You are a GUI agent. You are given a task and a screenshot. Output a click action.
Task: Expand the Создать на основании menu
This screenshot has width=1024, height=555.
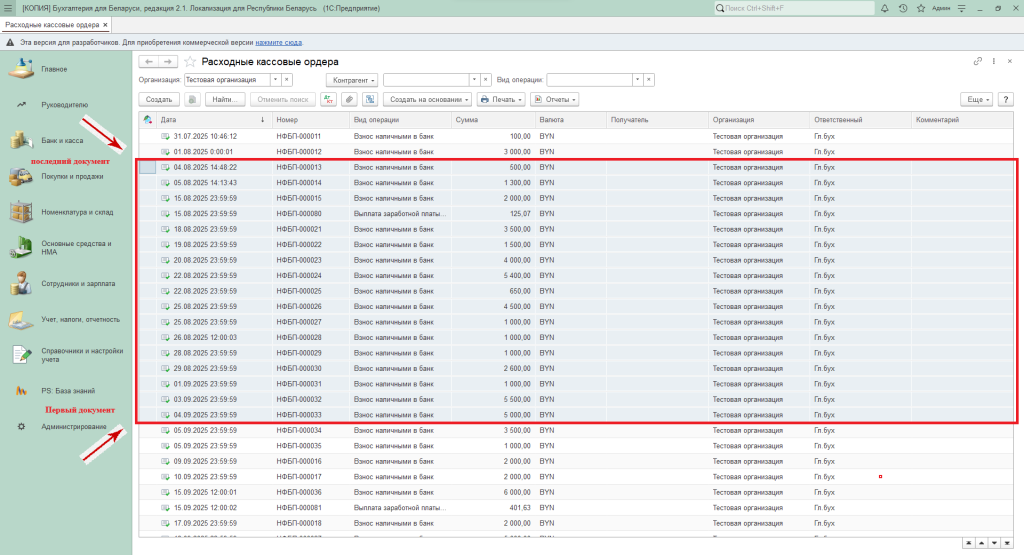click(x=428, y=100)
